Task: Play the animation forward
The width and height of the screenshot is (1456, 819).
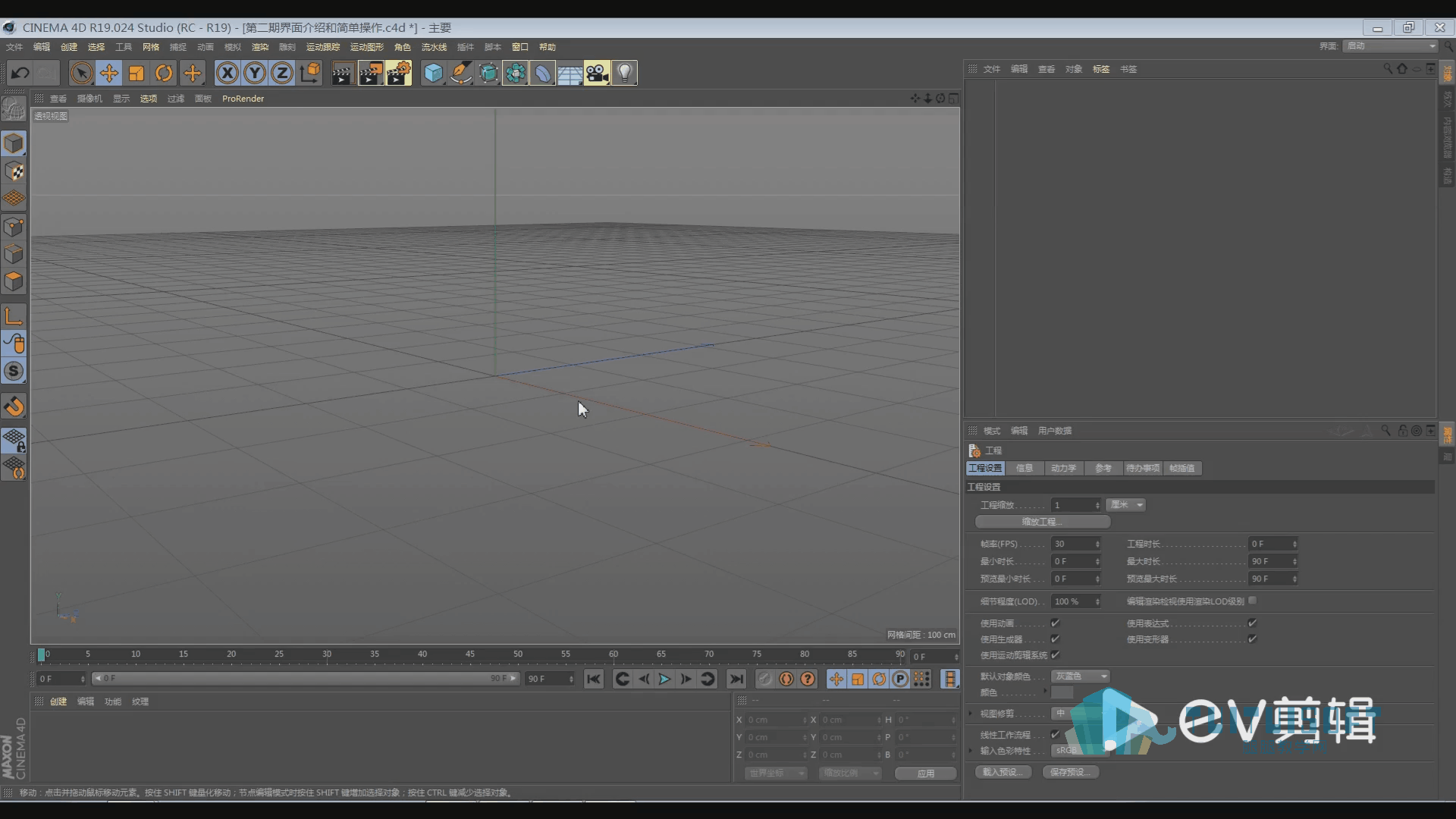Action: (664, 679)
